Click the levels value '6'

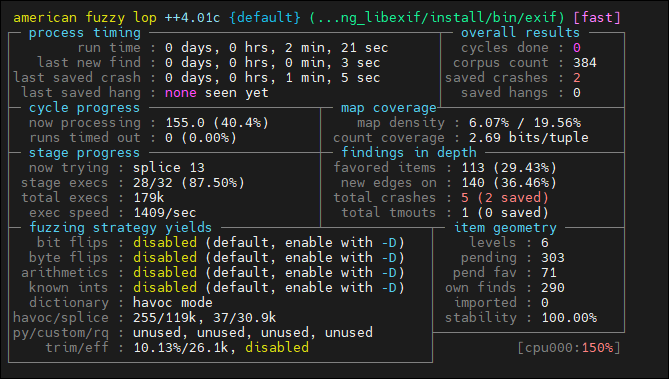(544, 243)
